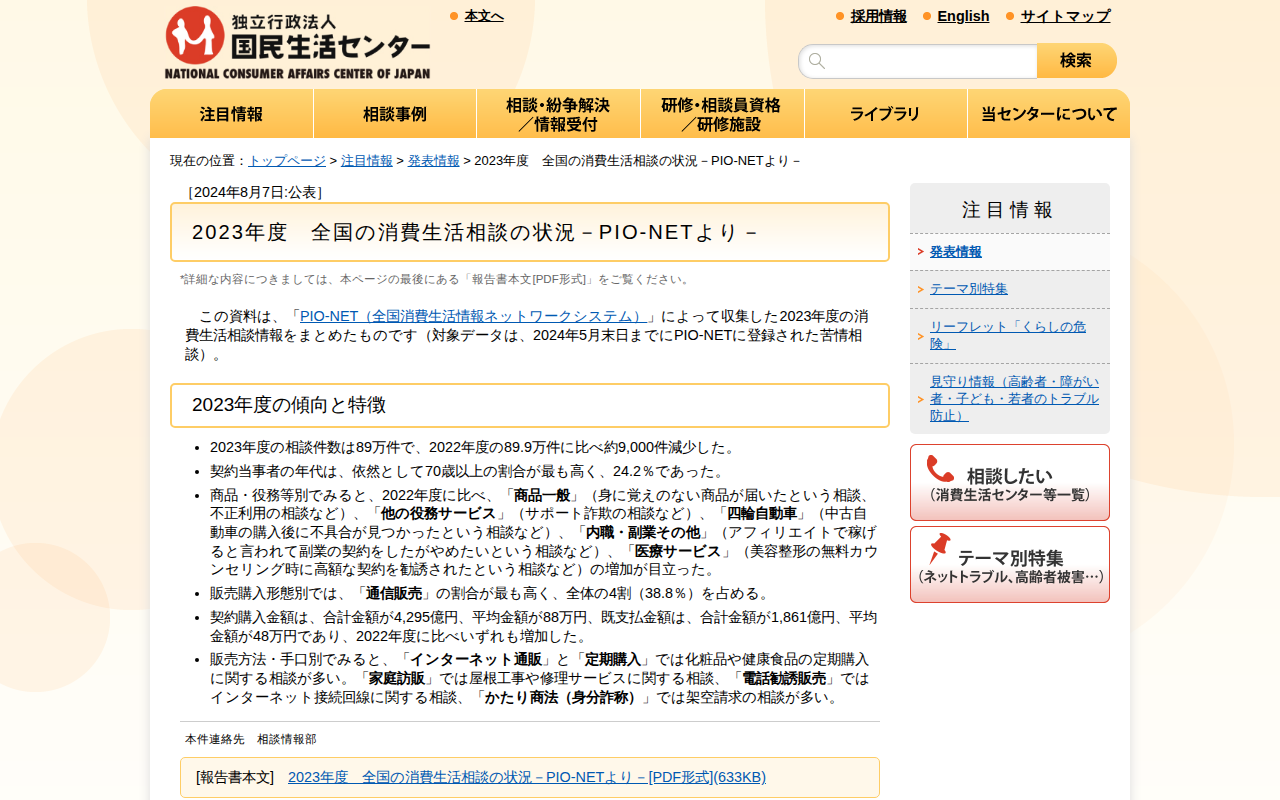This screenshot has width=1280, height=800.
Task: Open the ライブラリ navigation tab
Action: pyautogui.click(x=886, y=114)
